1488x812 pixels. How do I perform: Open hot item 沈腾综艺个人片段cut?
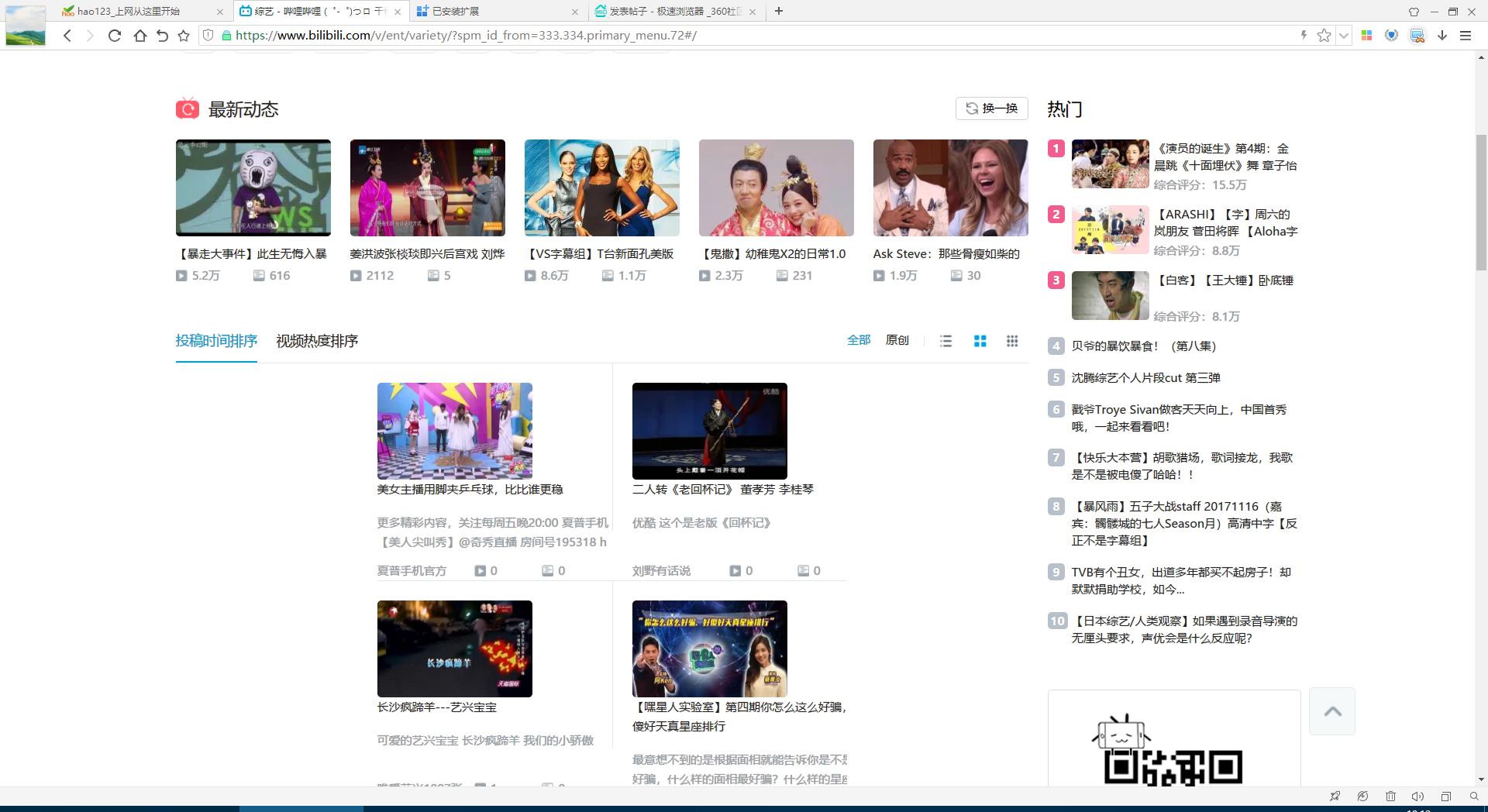pyautogui.click(x=1145, y=378)
